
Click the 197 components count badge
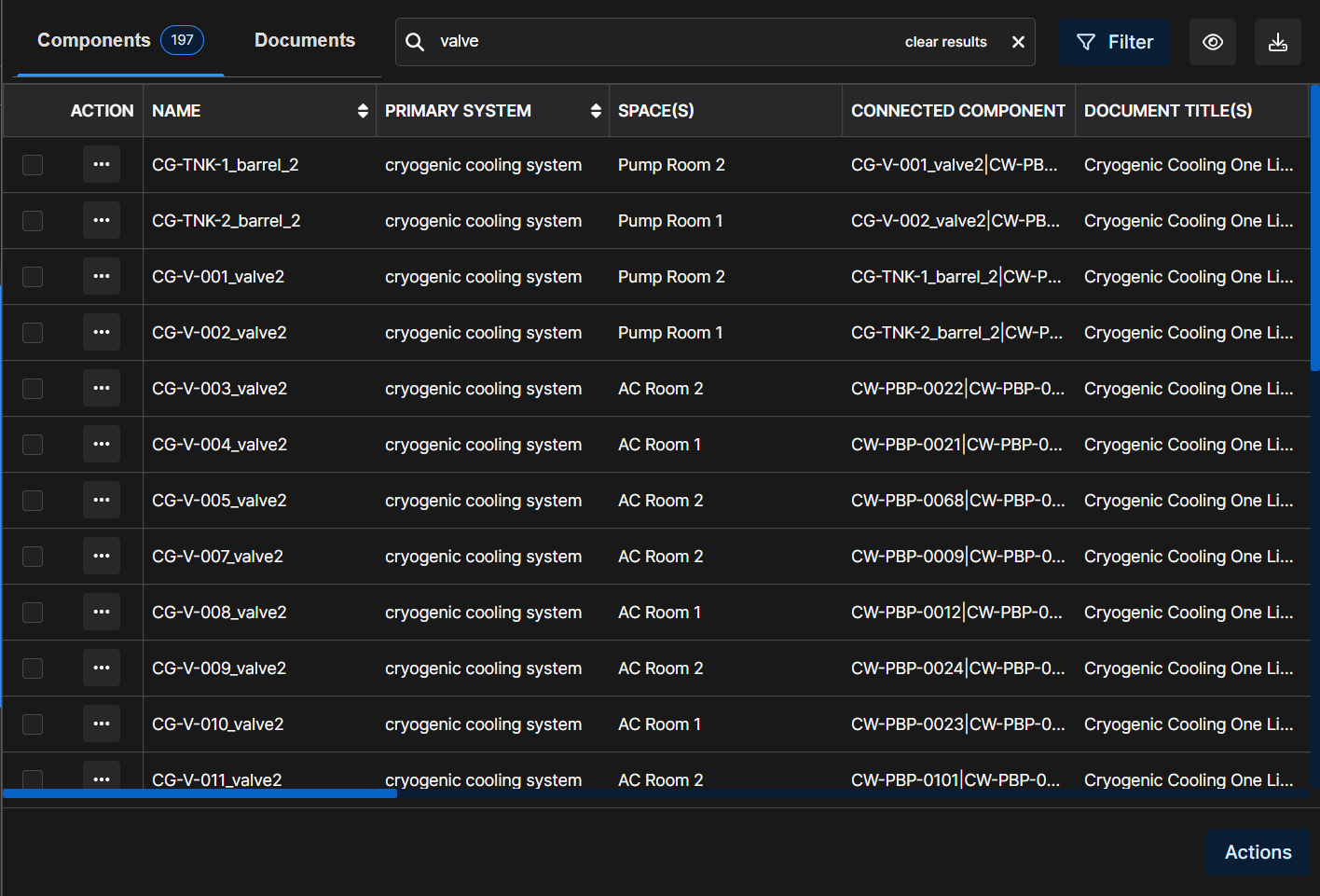tap(182, 40)
